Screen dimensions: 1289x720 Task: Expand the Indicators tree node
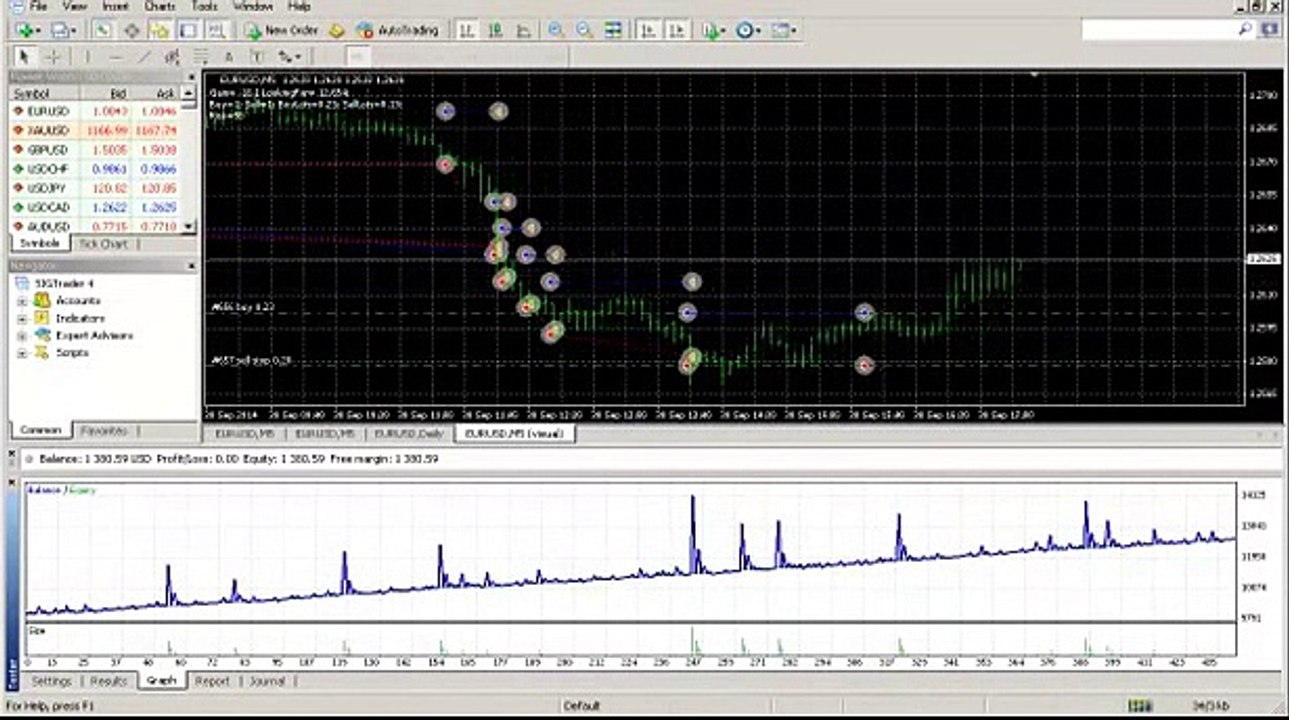pyautogui.click(x=22, y=318)
